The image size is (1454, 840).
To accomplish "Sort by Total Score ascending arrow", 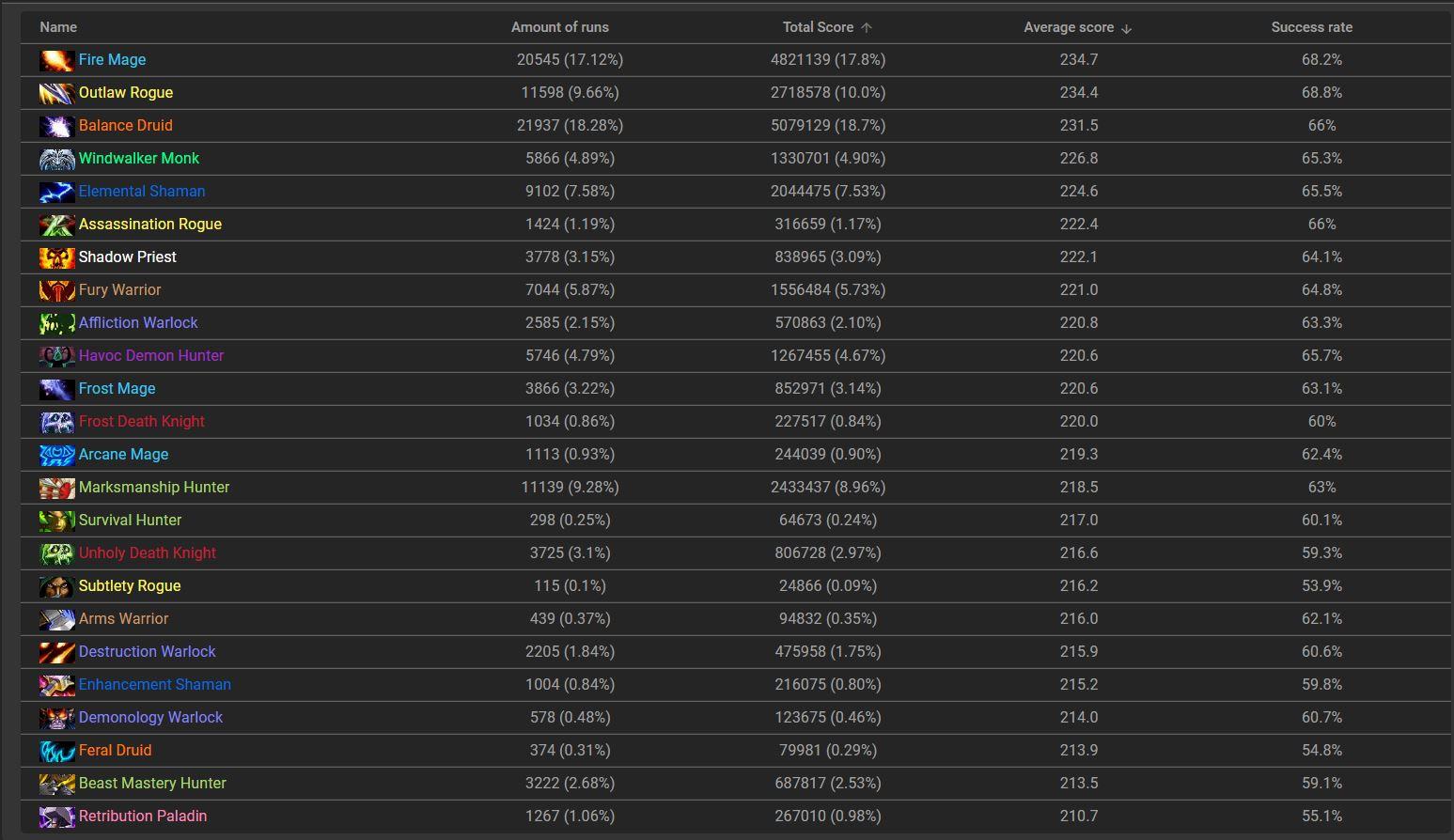I will [x=867, y=28].
